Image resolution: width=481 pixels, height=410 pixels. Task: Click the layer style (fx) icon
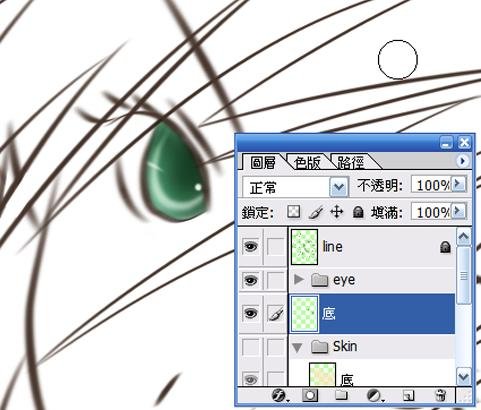click(279, 396)
